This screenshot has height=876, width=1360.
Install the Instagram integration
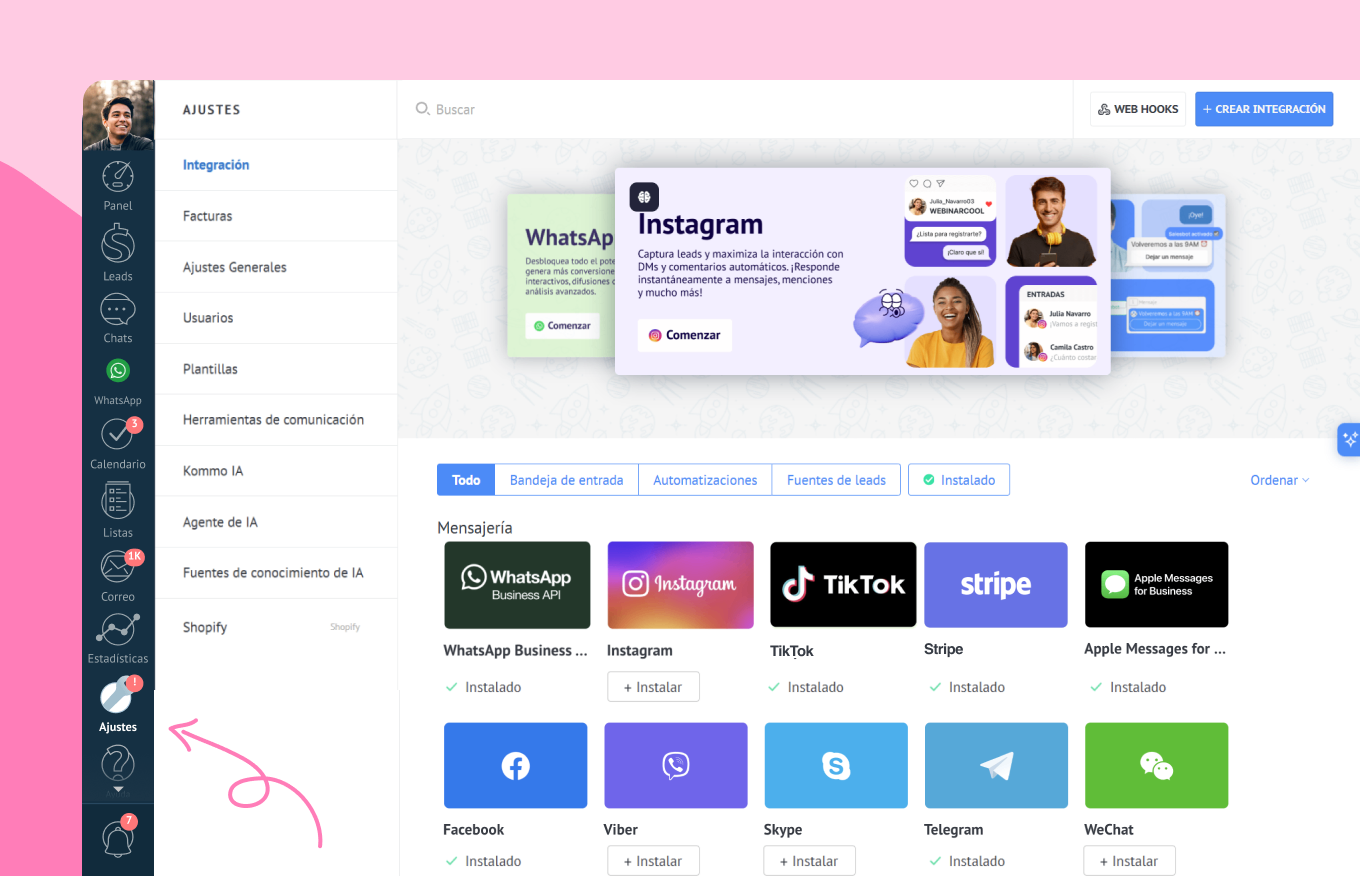pos(653,687)
